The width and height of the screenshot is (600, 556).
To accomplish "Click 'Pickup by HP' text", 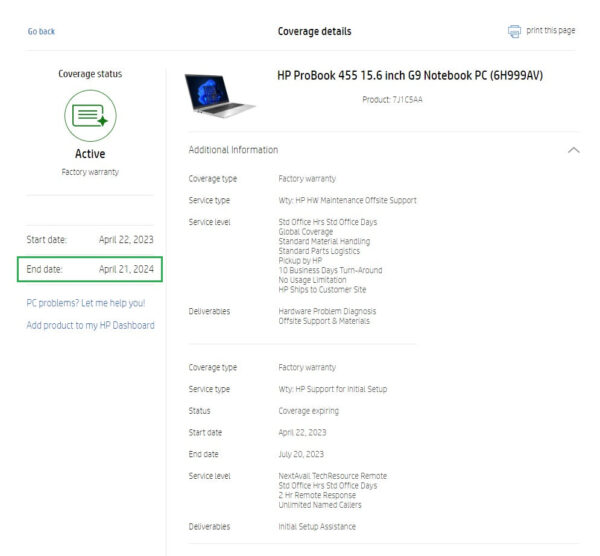I will (300, 261).
